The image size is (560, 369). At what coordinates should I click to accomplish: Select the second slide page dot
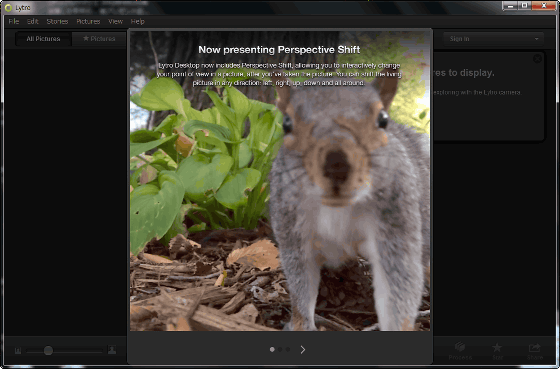point(280,350)
